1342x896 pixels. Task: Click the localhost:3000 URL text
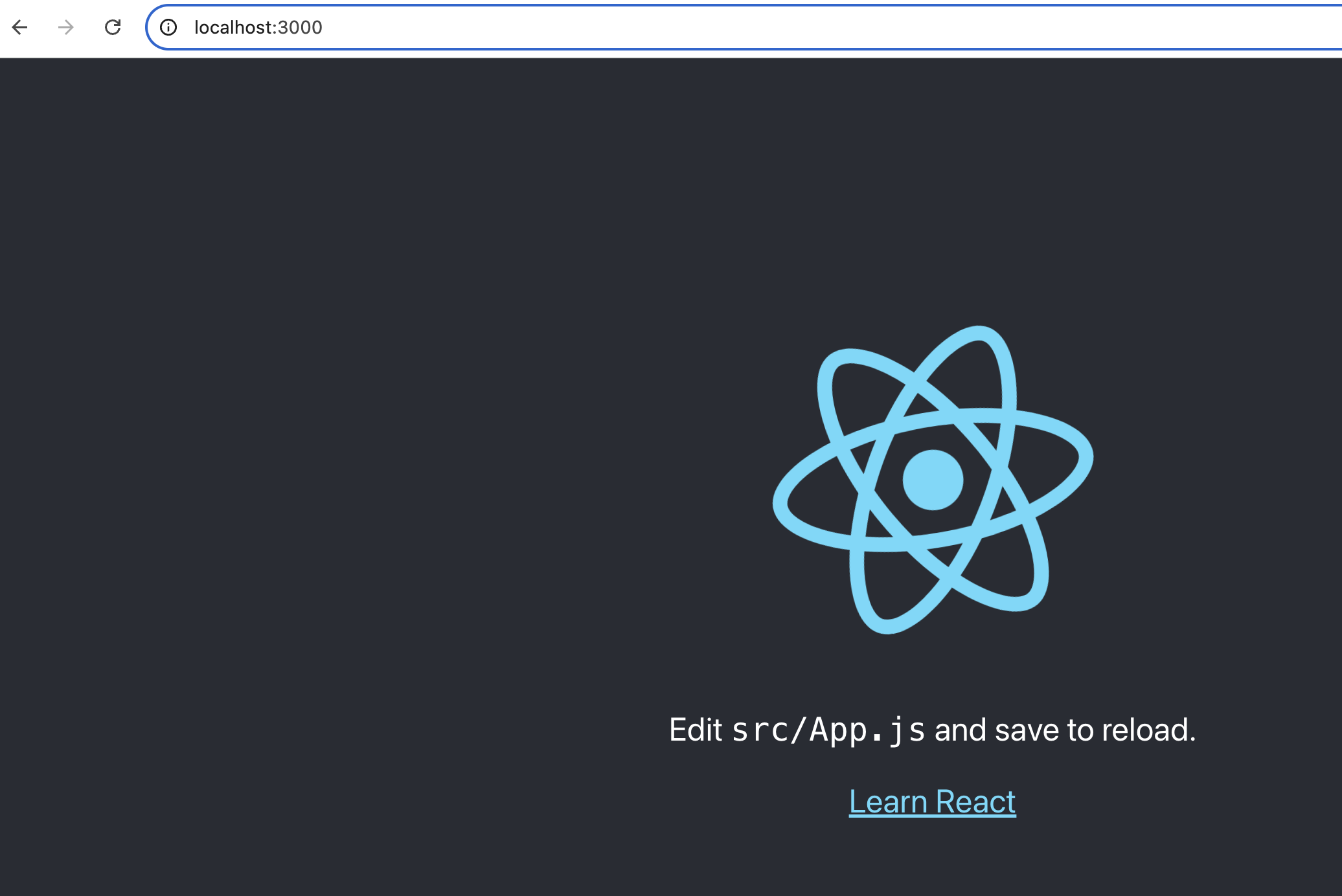click(x=258, y=27)
